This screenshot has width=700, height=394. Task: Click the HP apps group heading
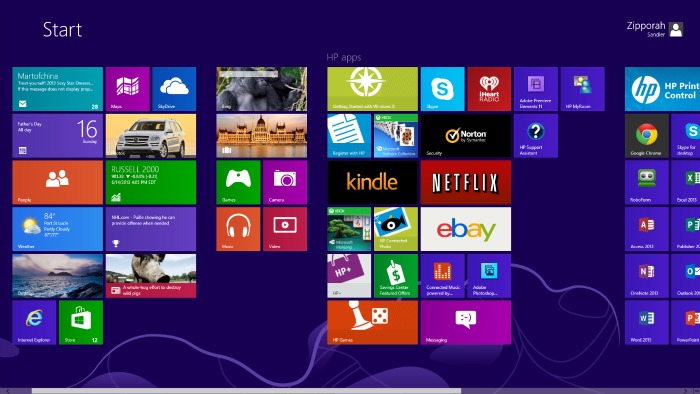point(344,57)
